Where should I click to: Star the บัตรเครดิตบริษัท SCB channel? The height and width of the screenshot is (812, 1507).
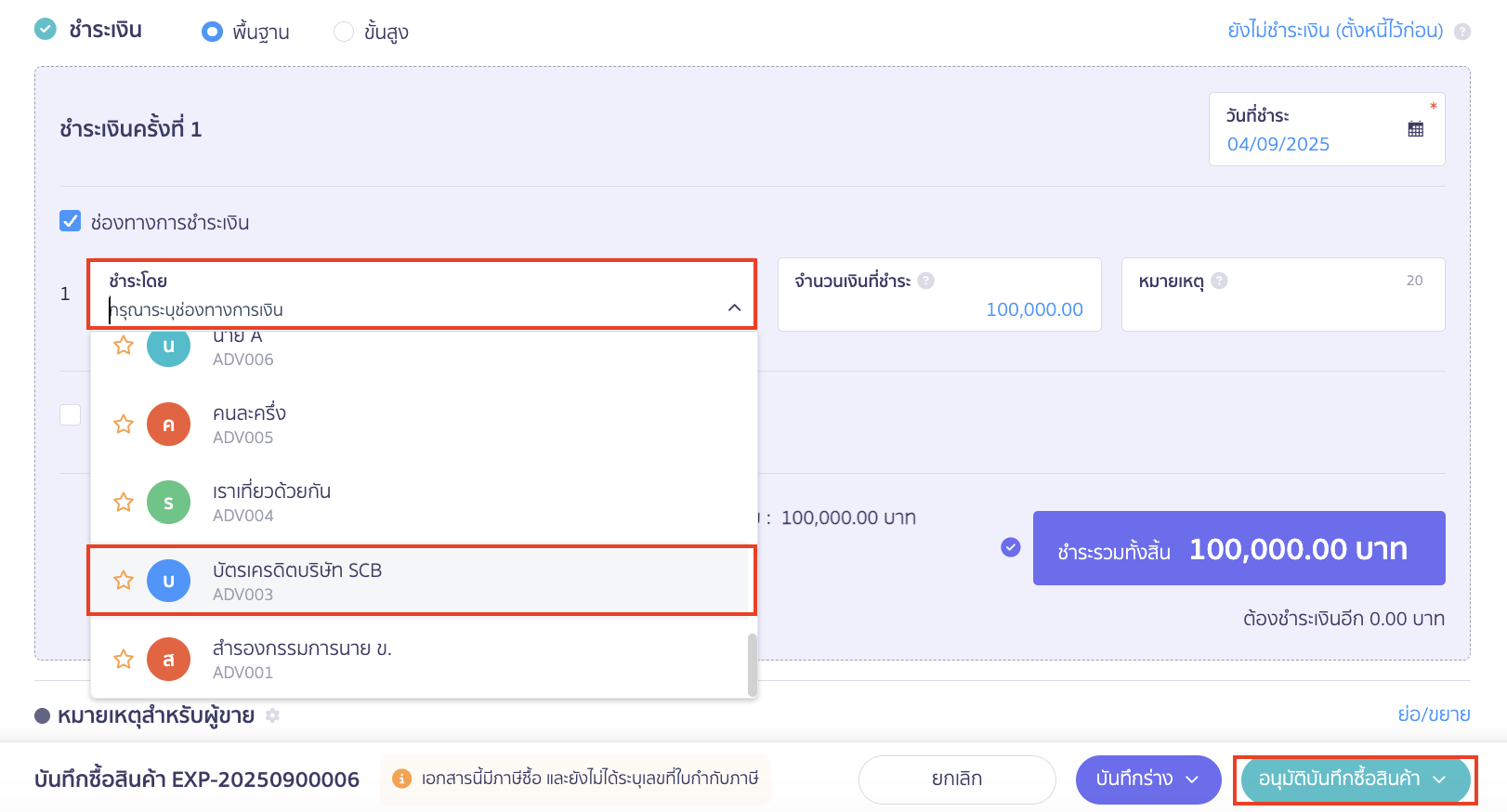(x=124, y=581)
